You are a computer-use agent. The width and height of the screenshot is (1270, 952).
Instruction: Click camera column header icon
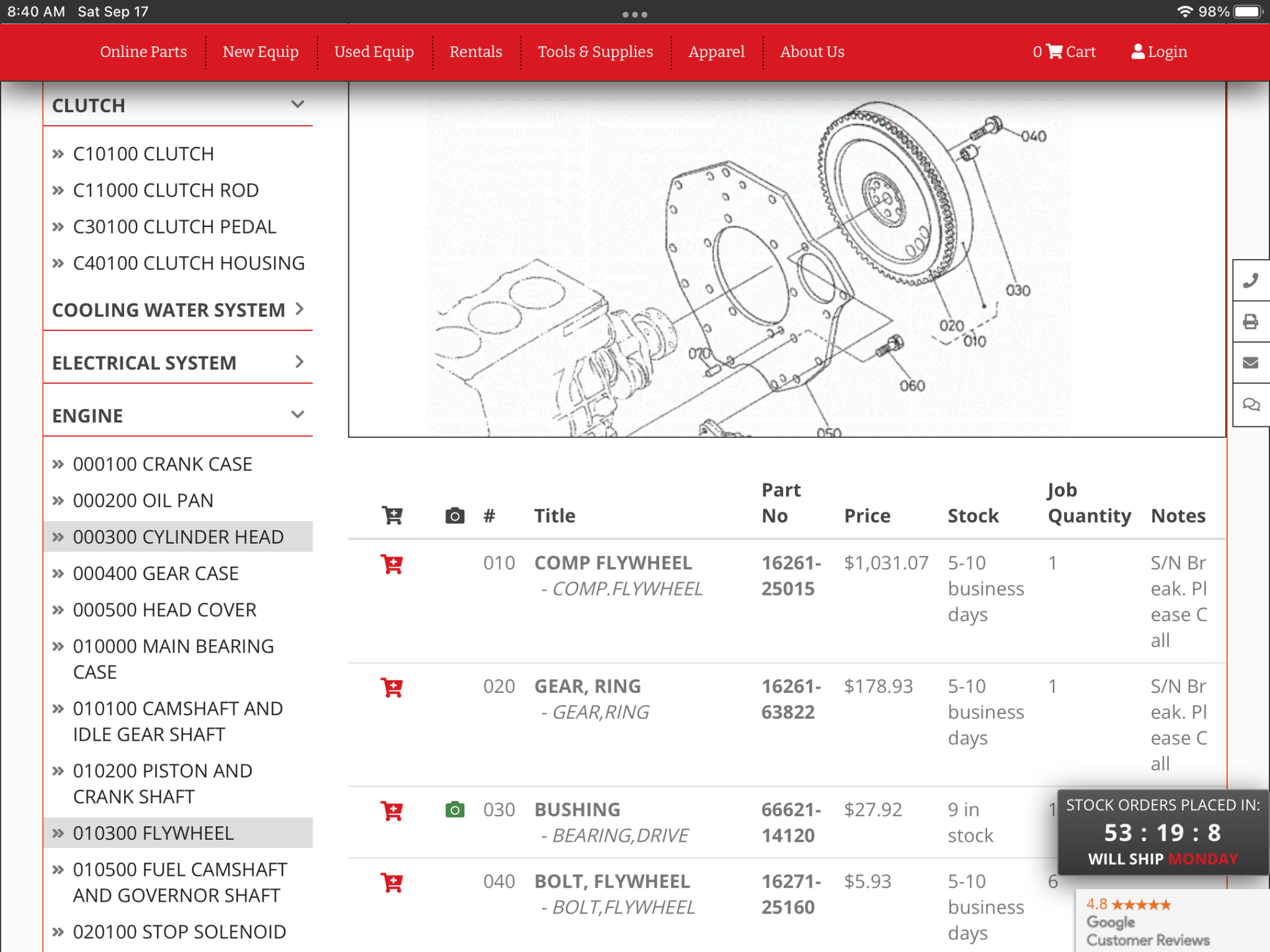(455, 516)
